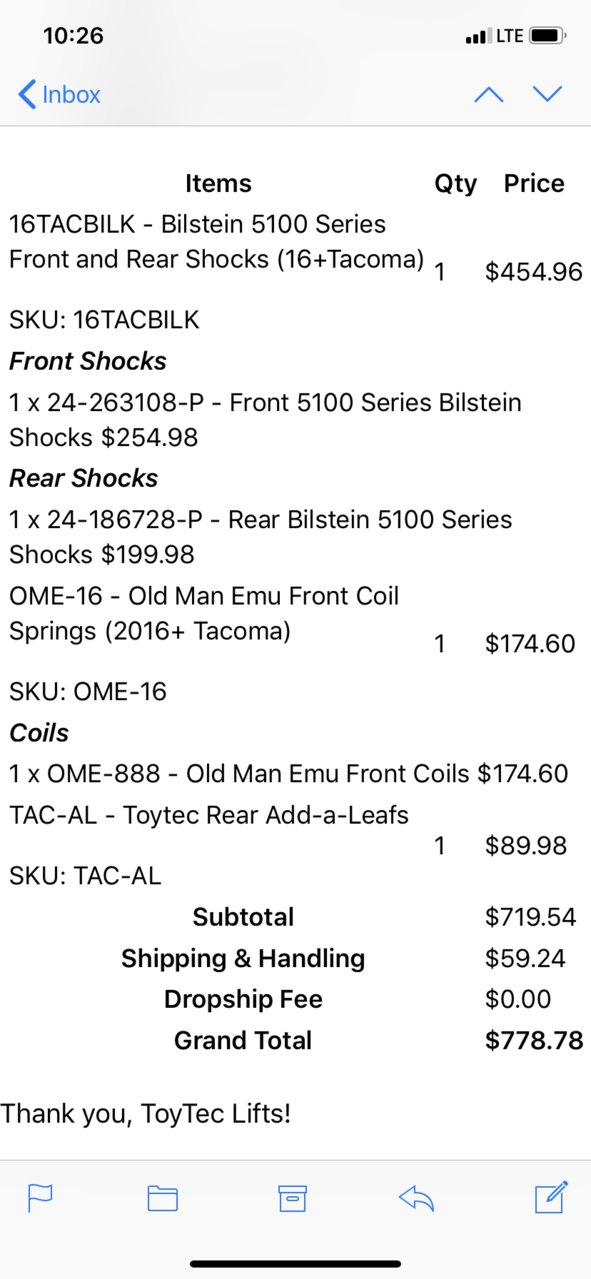
Task: Go back to Inbox
Action: pyautogui.click(x=59, y=95)
